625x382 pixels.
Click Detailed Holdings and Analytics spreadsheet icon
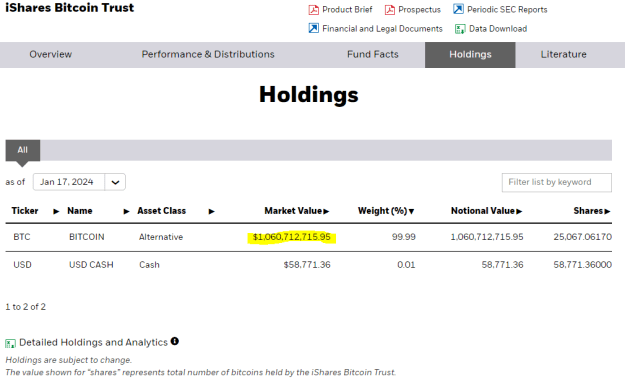tap(10, 343)
